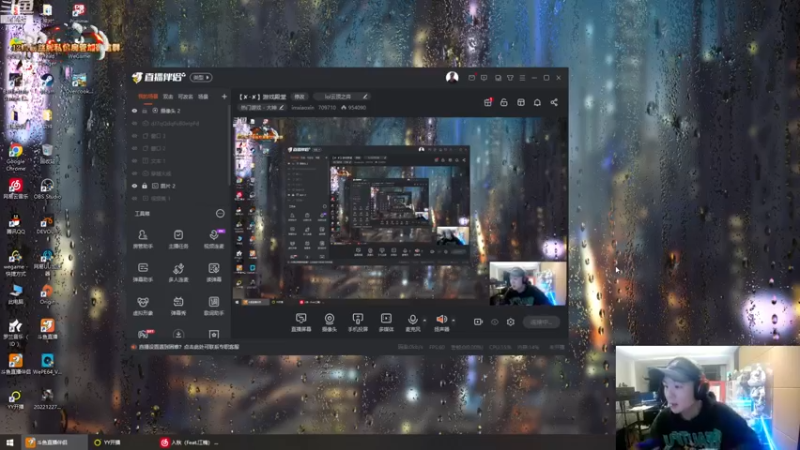800x450 pixels.
Task: Add a 摄像头 camera source
Action: click(330, 322)
